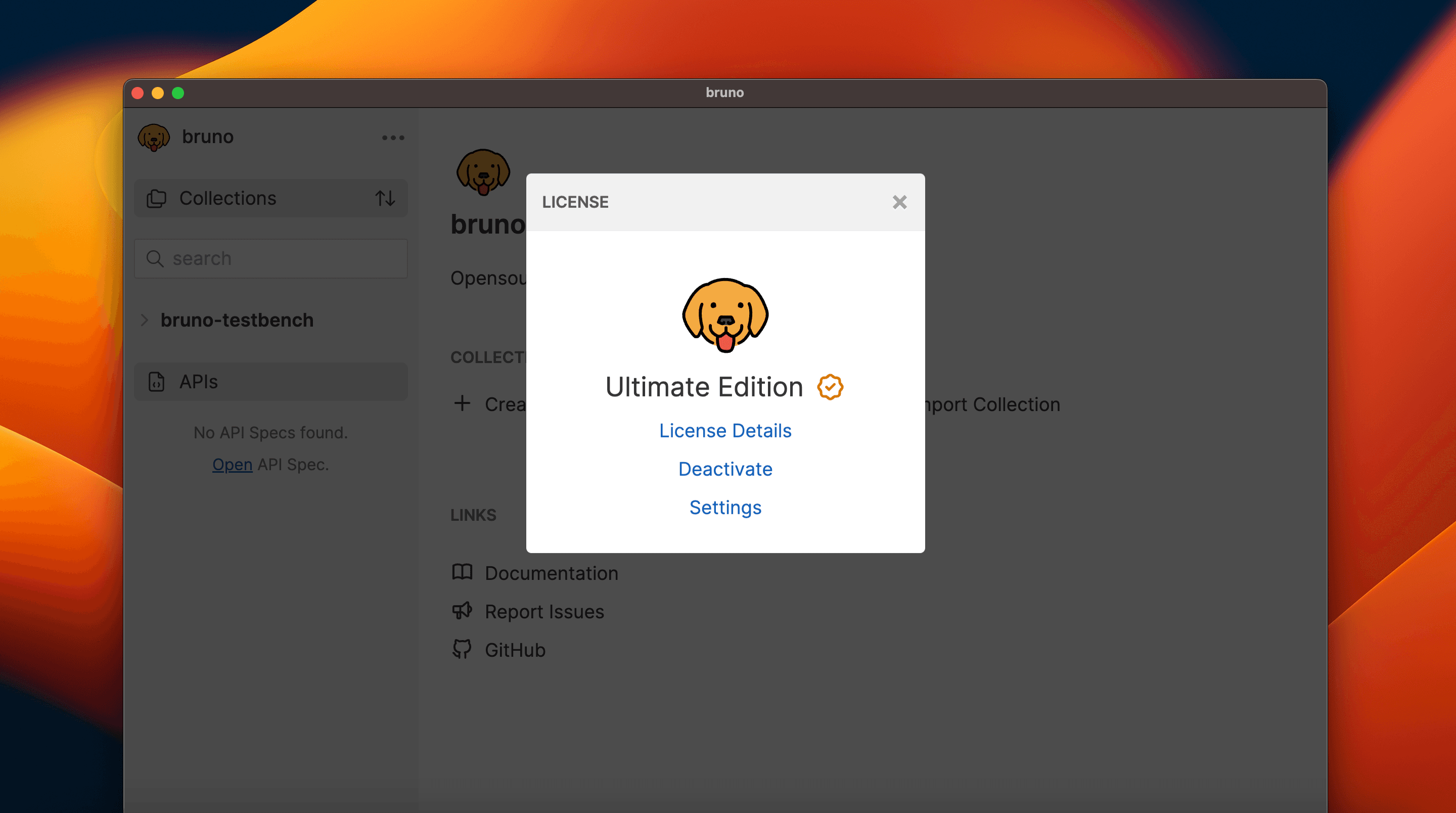Focus the sidebar search field

[271, 258]
